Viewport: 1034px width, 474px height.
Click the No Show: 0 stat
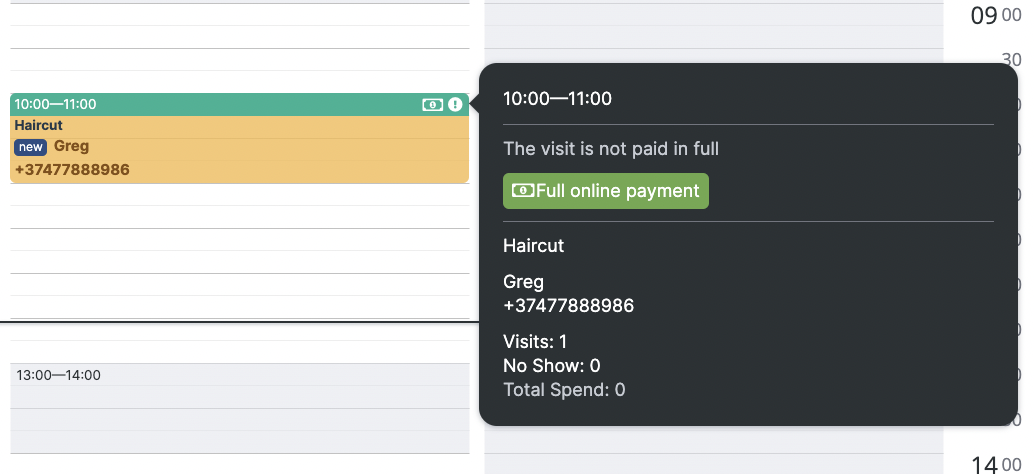click(551, 366)
